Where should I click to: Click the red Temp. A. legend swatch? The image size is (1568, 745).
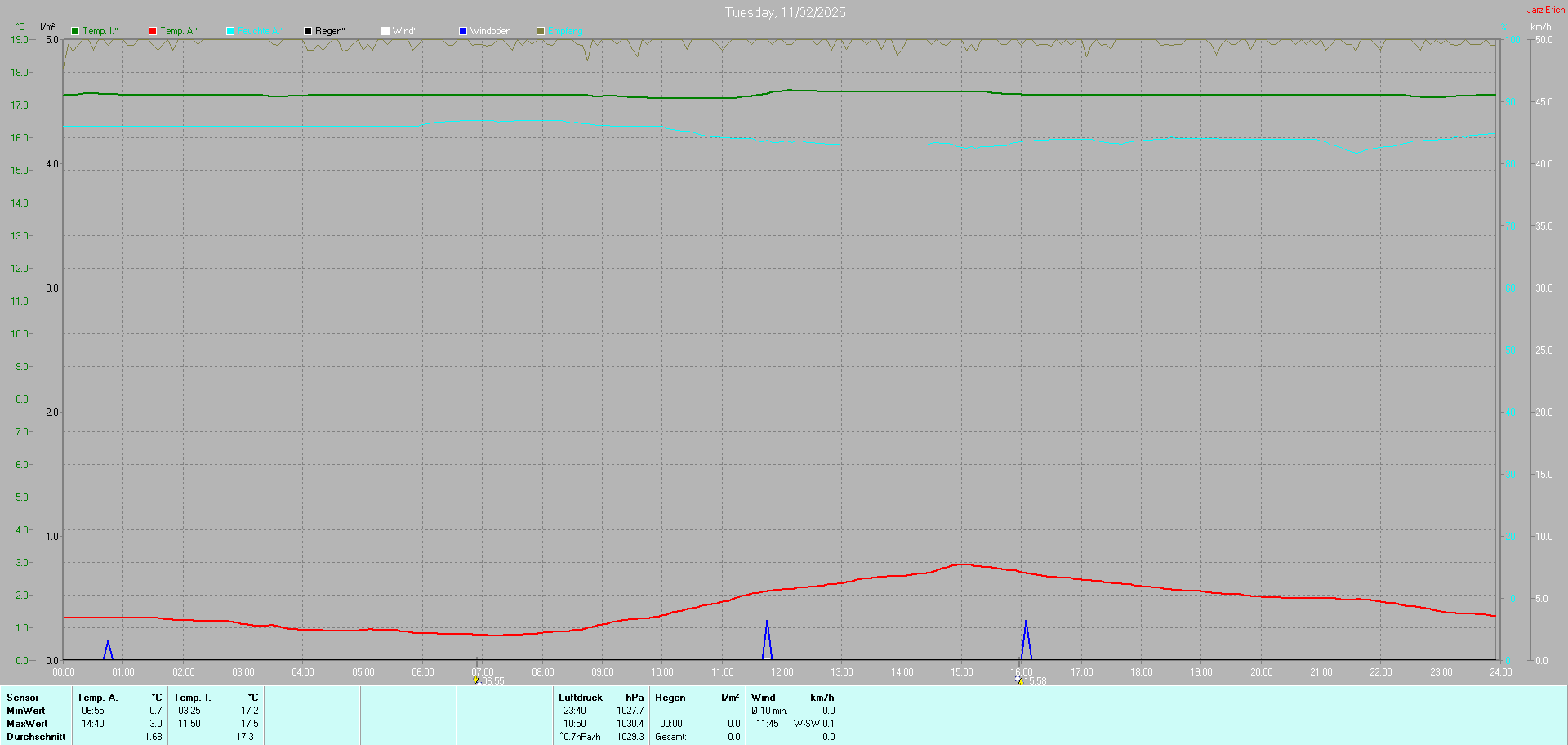point(153,31)
